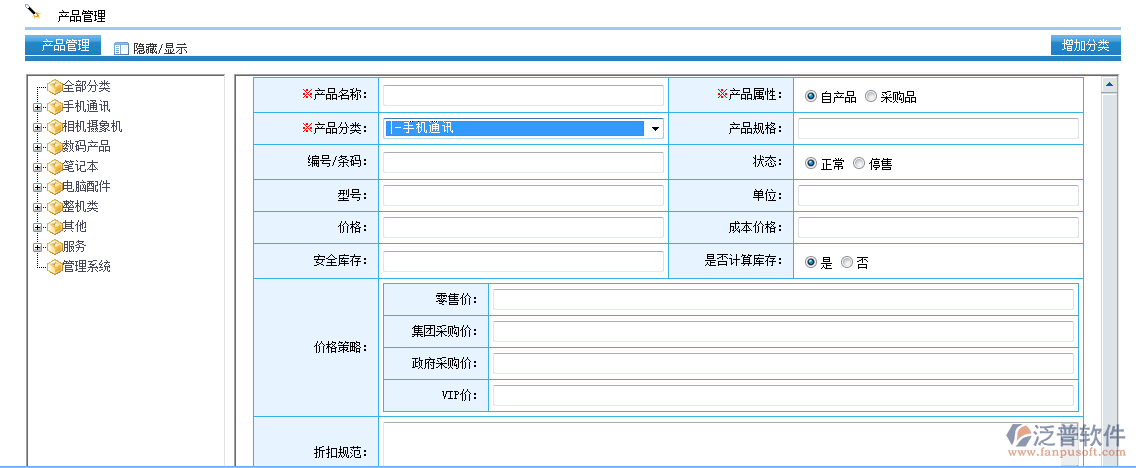Click the pencil icon beside 产品管理 title

(x=33, y=13)
